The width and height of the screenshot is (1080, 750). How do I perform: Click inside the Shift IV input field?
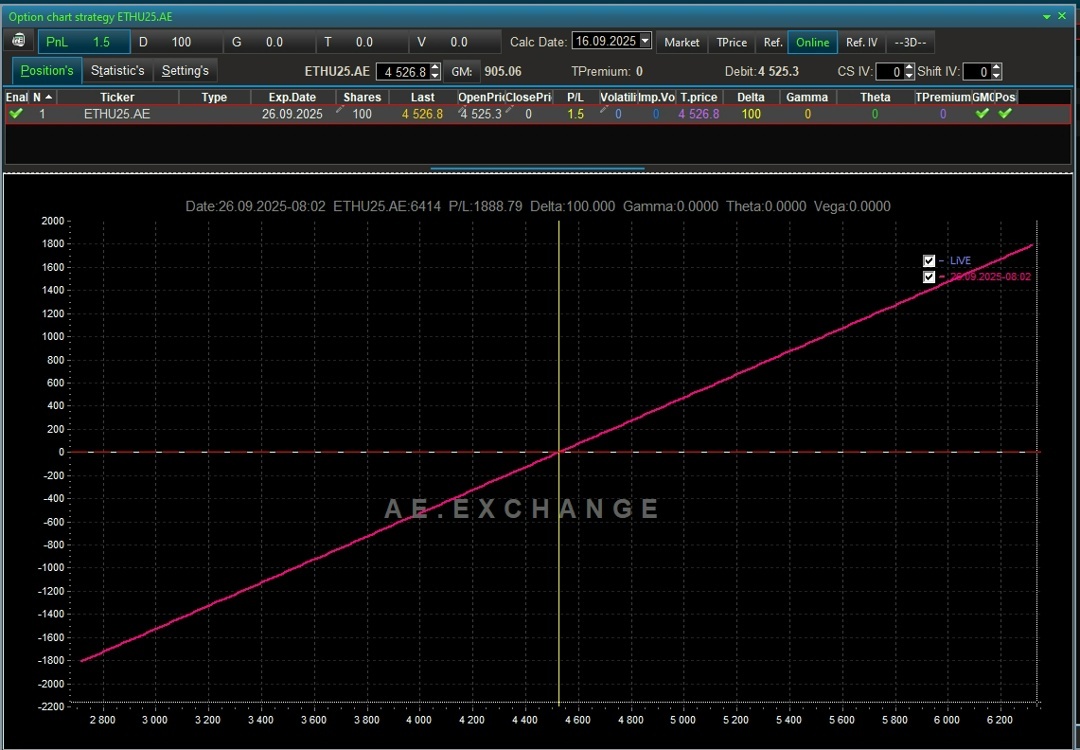click(x=977, y=71)
